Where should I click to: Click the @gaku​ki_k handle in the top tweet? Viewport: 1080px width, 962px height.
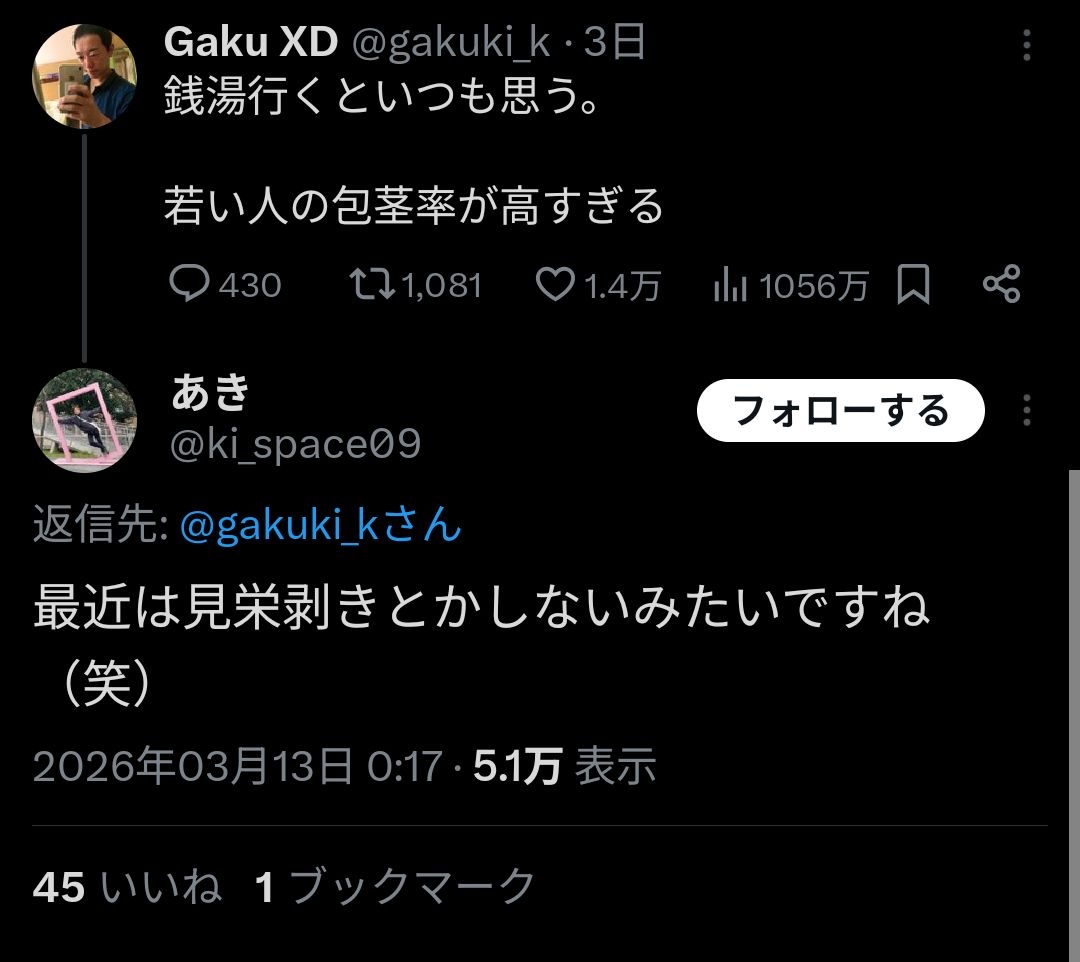[452, 43]
